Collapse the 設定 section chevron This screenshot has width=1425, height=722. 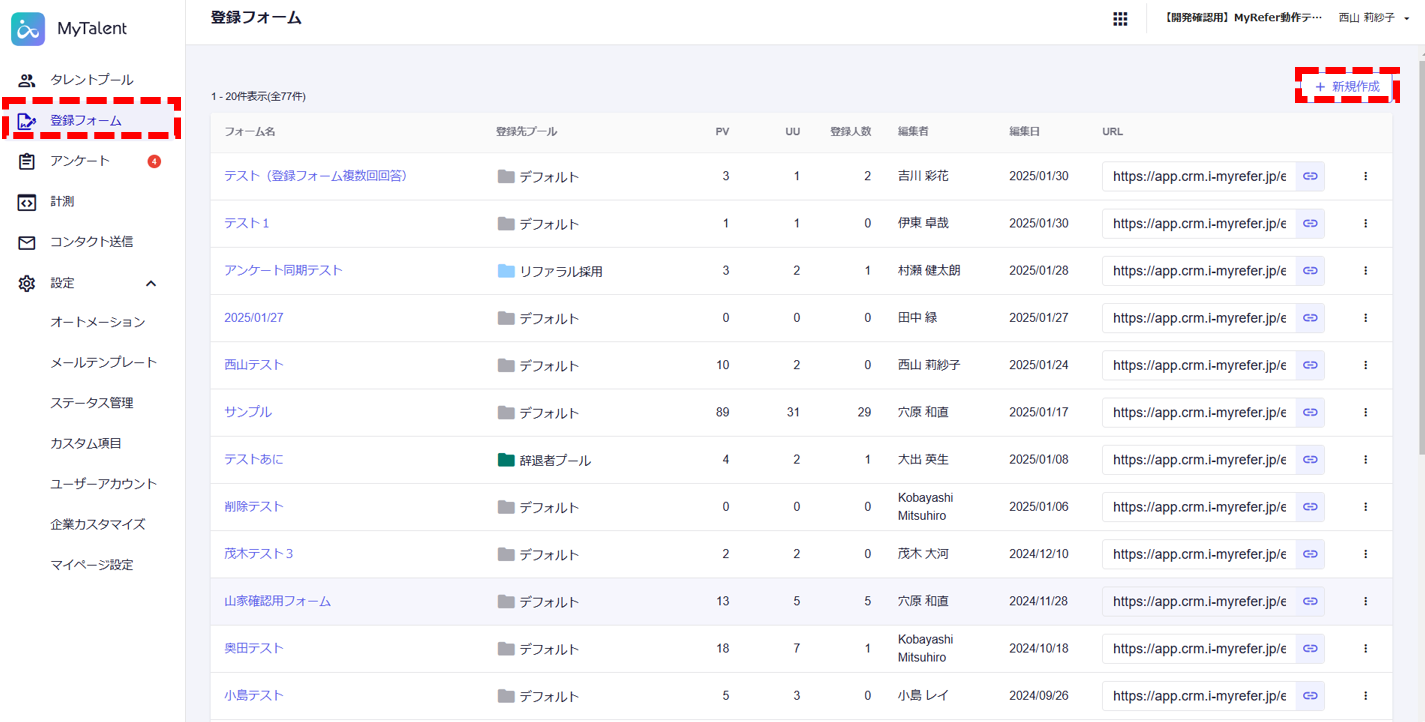pos(151,283)
